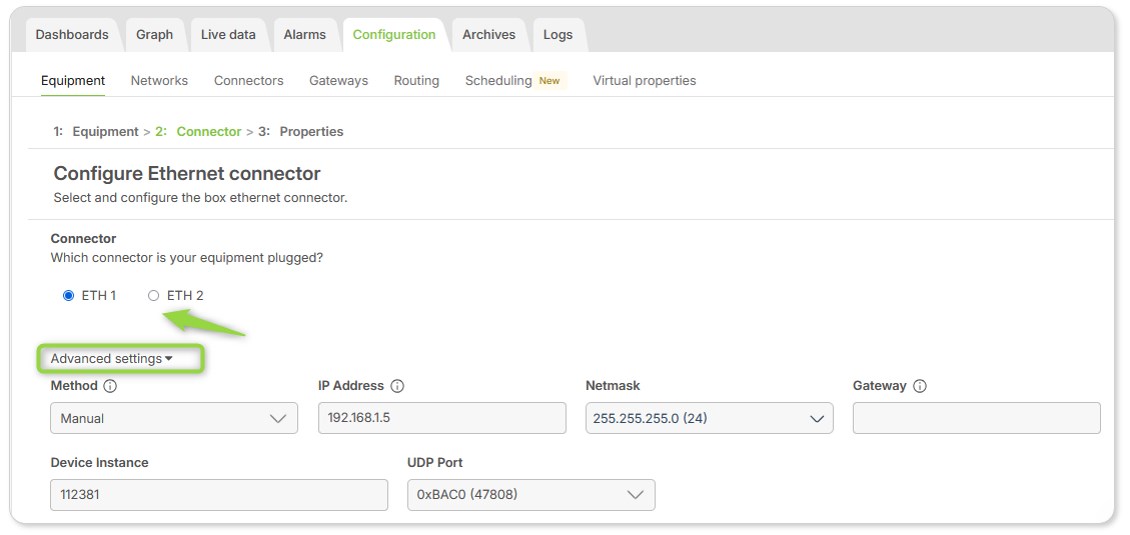Switch to the Graph tab
Viewport: 1130px width, 535px height.
point(154,35)
